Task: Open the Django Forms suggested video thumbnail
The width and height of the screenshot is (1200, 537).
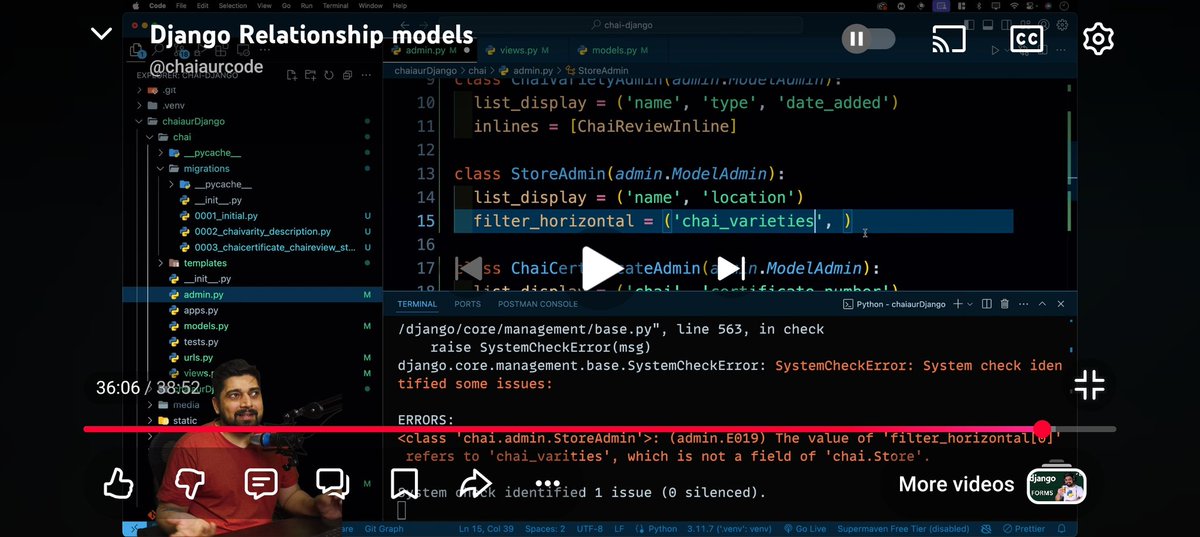Action: pyautogui.click(x=1056, y=484)
